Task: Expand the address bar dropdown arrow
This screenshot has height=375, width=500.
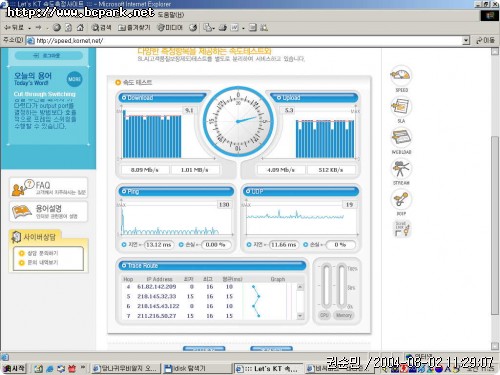Action: pyautogui.click(x=466, y=41)
